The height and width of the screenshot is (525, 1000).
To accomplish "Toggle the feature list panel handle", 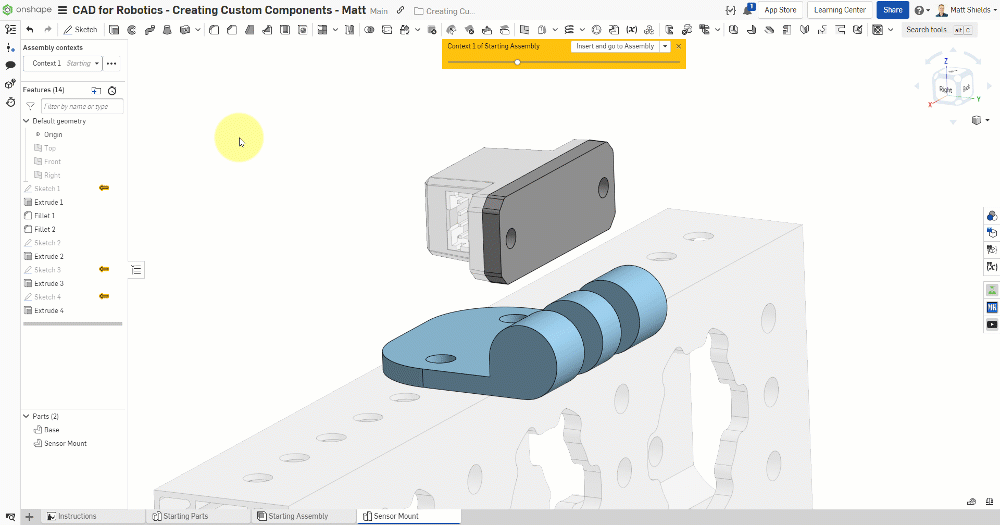I will [x=137, y=269].
